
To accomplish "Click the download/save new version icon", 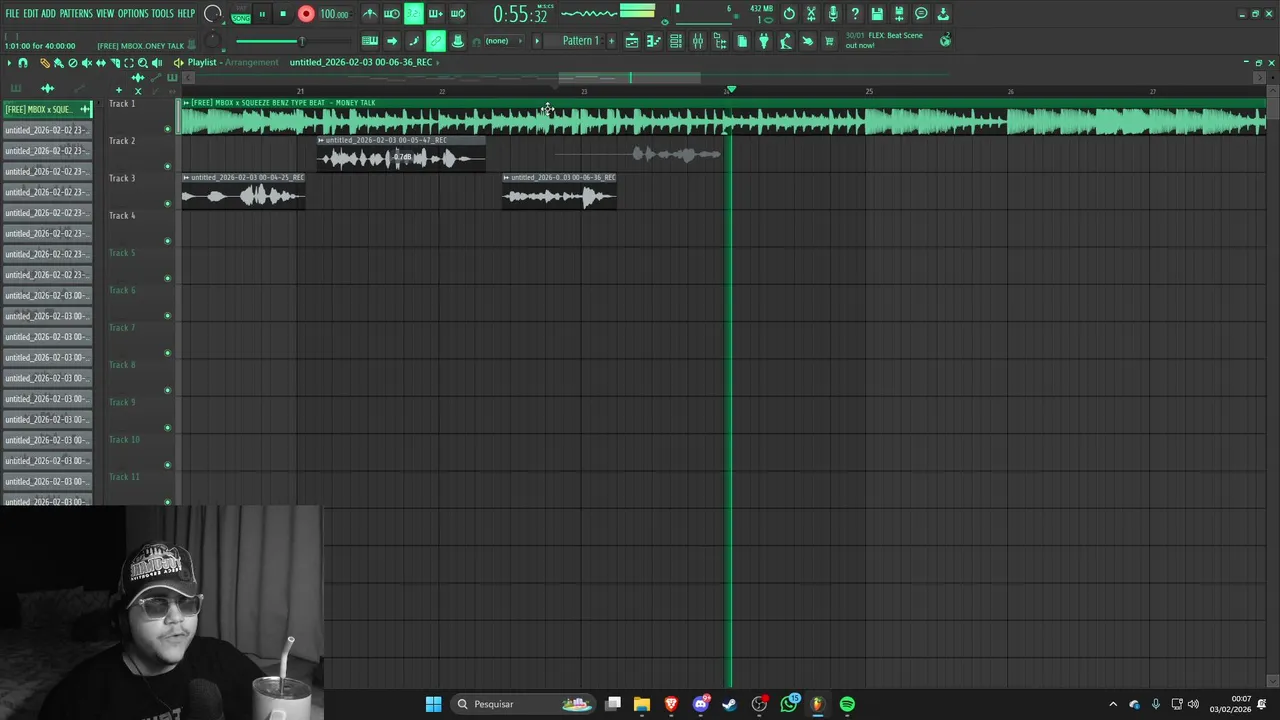I will pyautogui.click(x=943, y=14).
